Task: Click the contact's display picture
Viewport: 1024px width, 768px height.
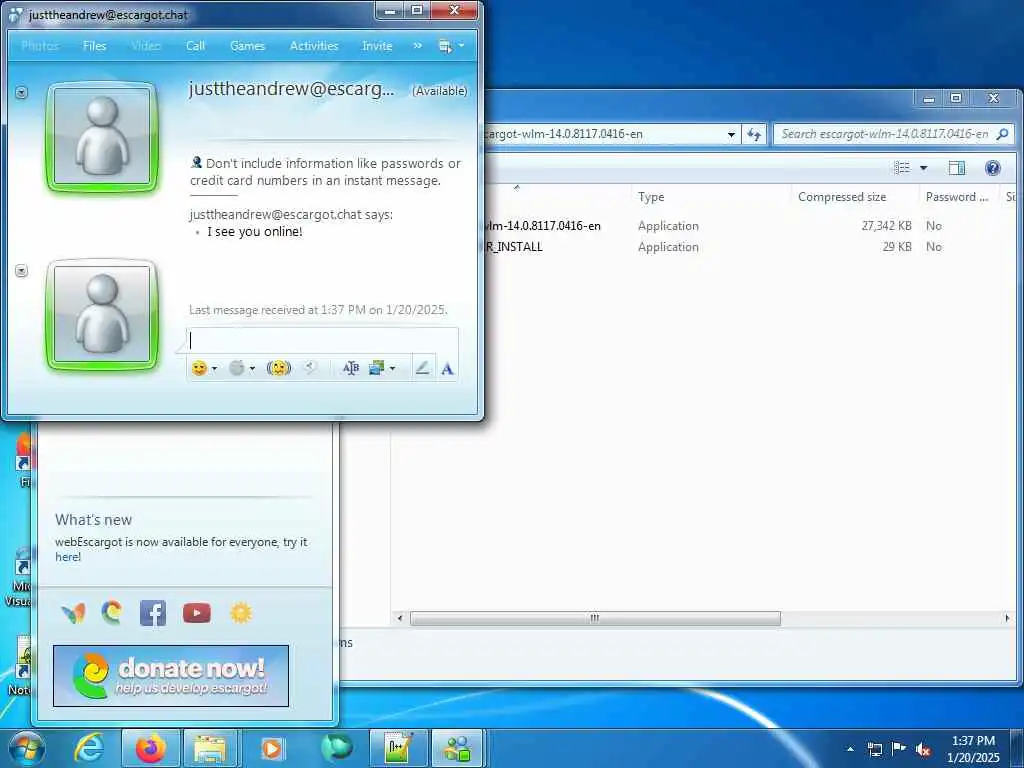Action: (x=102, y=136)
